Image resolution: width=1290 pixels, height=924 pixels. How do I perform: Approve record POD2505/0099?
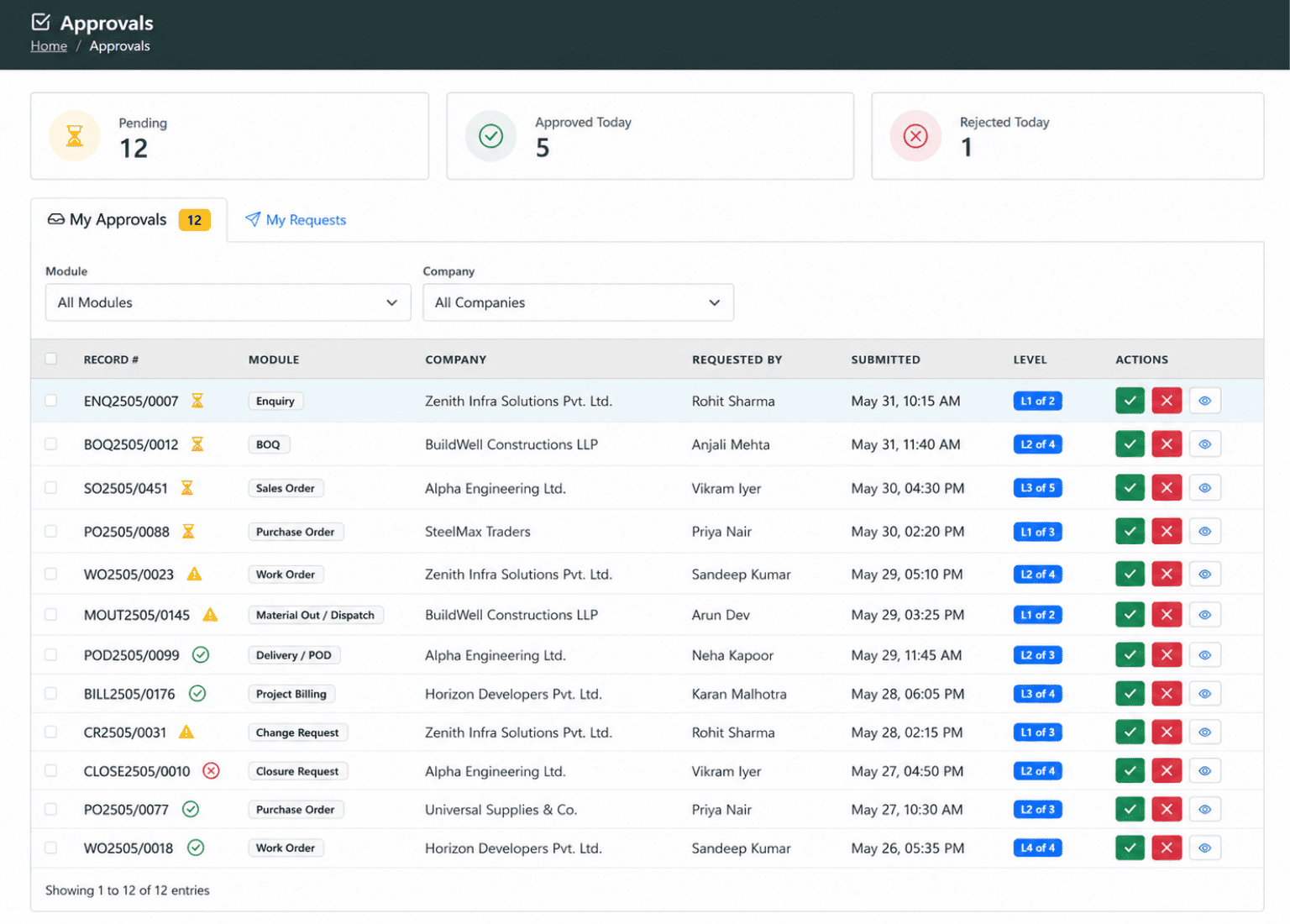(1130, 655)
